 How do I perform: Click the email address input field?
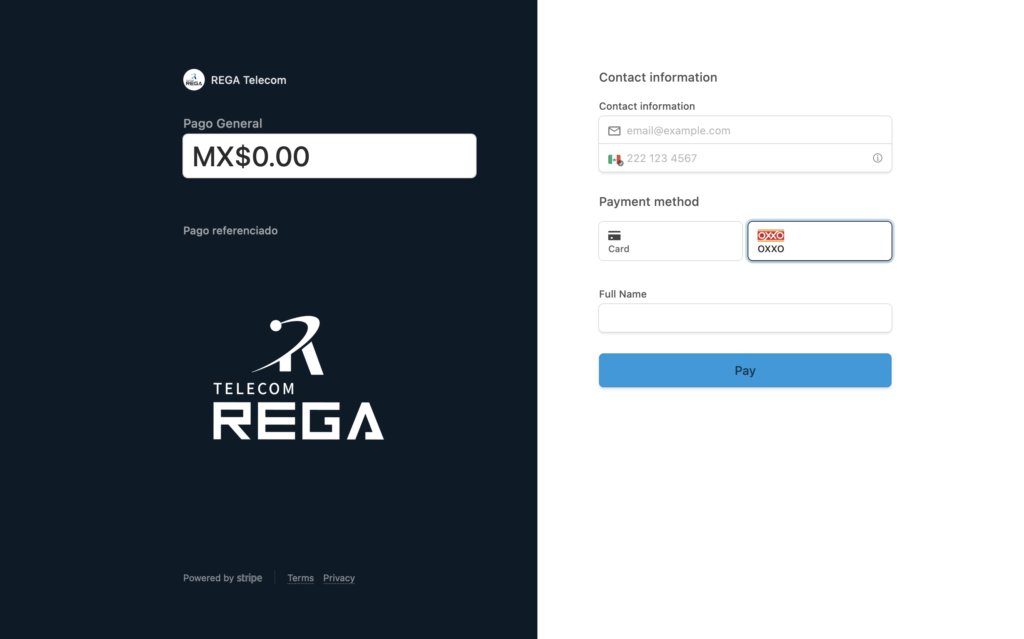745,131
